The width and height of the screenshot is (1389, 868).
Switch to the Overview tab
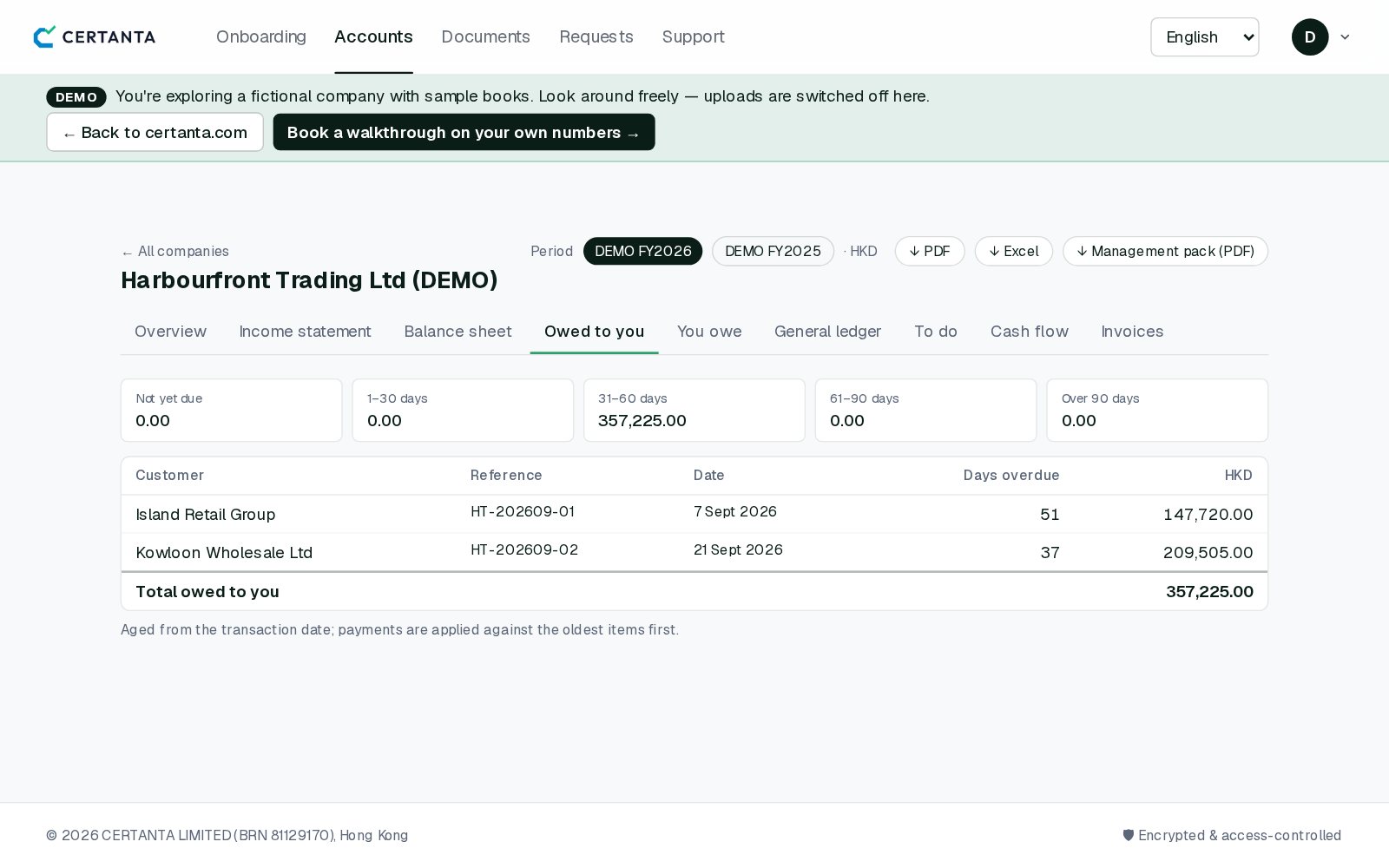171,332
